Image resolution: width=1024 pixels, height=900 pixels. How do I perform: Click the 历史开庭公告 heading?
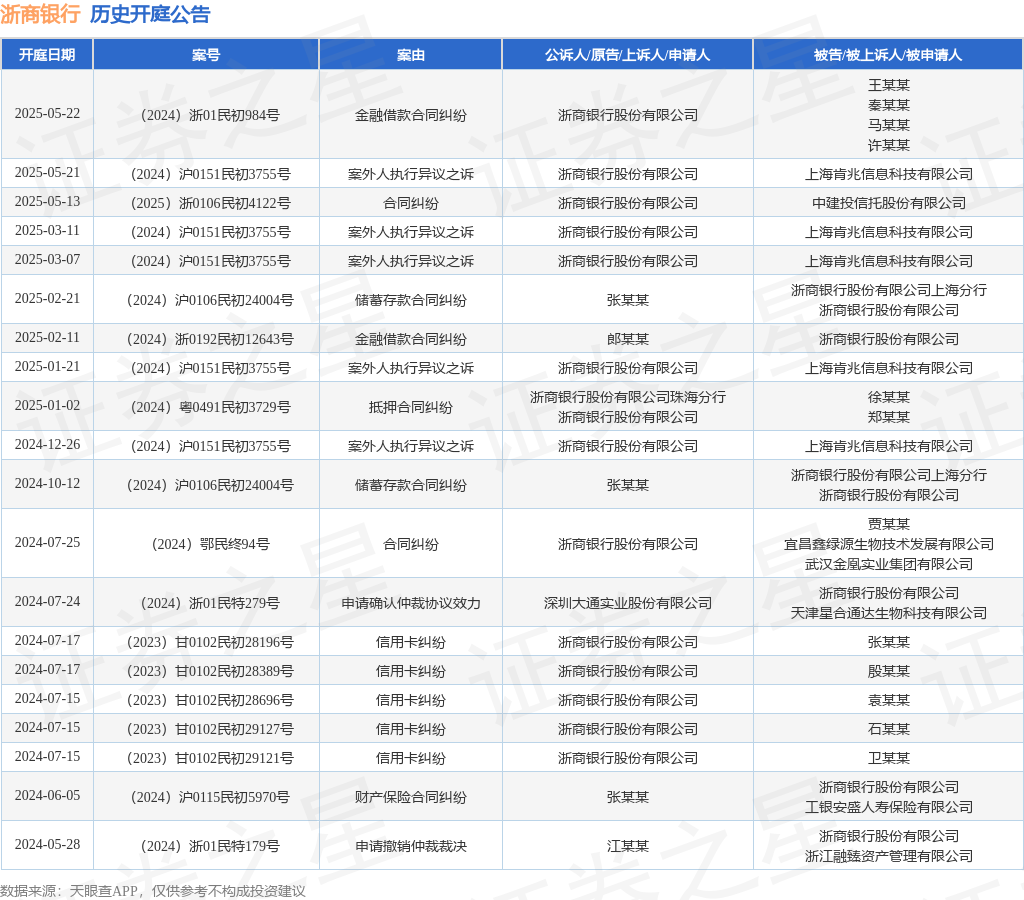(150, 14)
